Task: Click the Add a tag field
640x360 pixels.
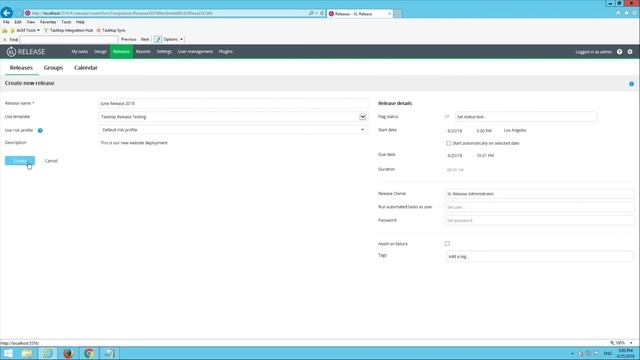Action: [x=539, y=257]
